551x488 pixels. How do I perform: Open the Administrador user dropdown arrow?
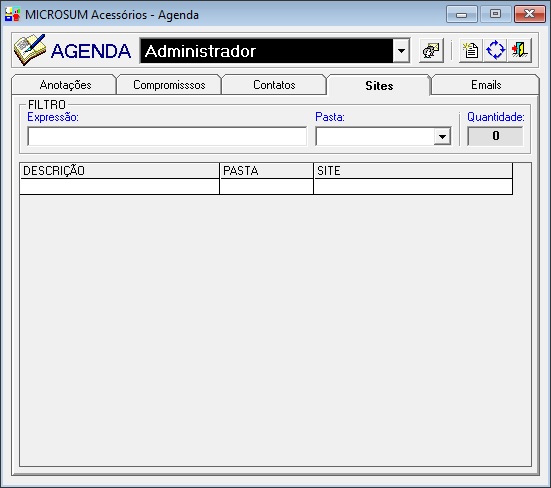tap(401, 51)
